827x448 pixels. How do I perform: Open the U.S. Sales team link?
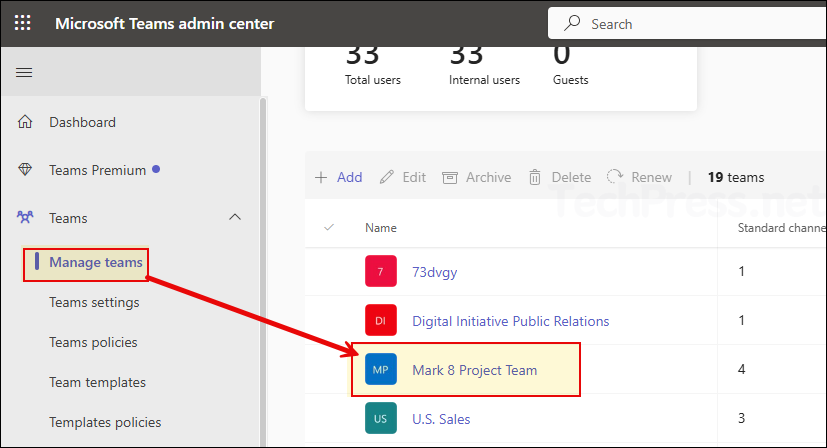point(441,420)
